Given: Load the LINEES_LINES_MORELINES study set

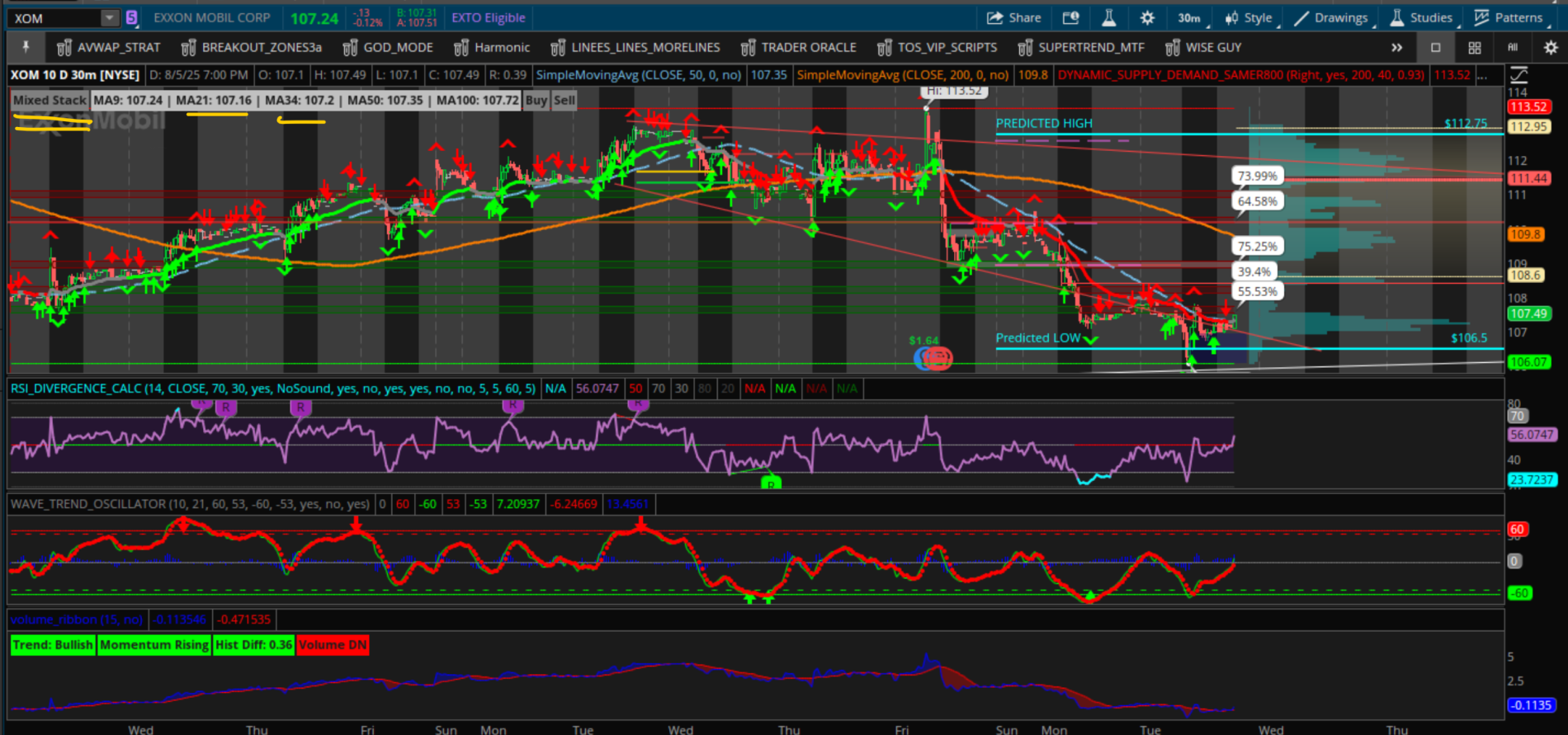Looking at the screenshot, I should (x=635, y=48).
